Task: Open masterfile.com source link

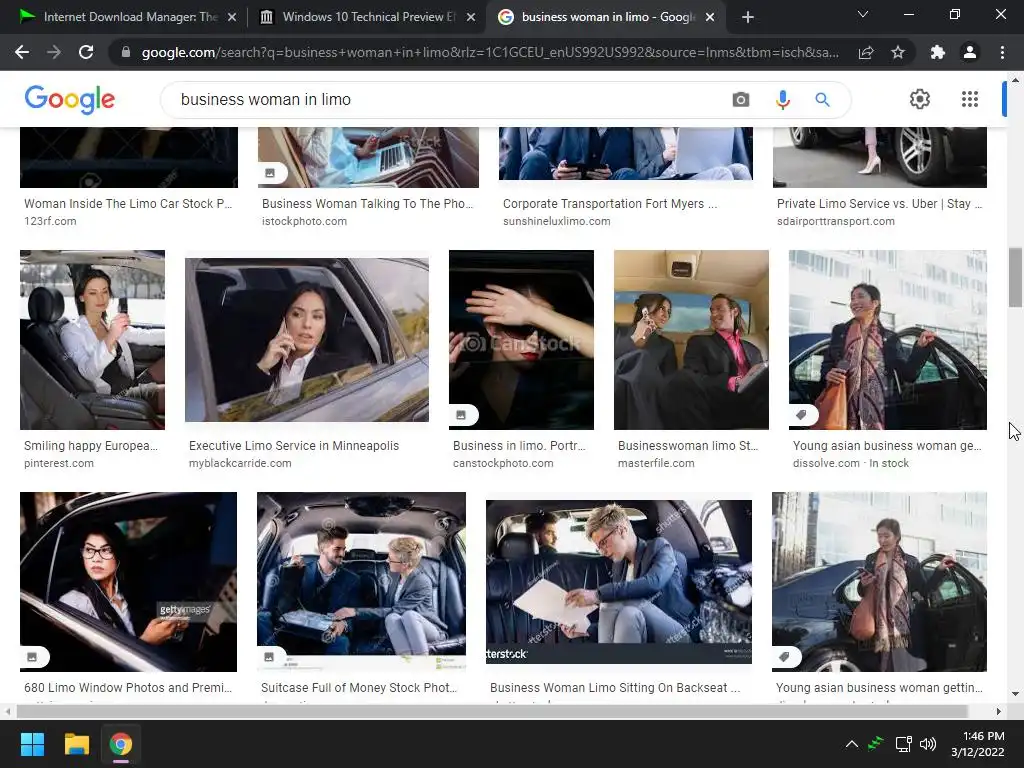Action: (x=656, y=463)
